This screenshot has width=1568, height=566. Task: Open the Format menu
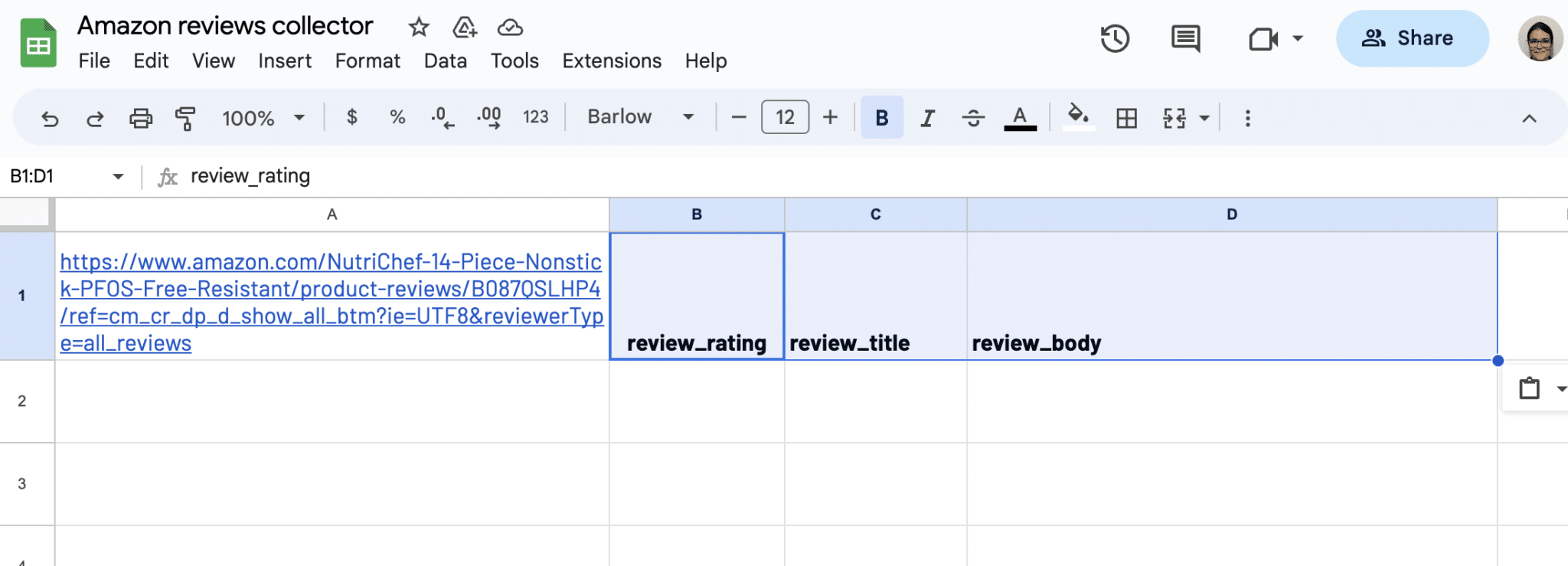pos(367,61)
